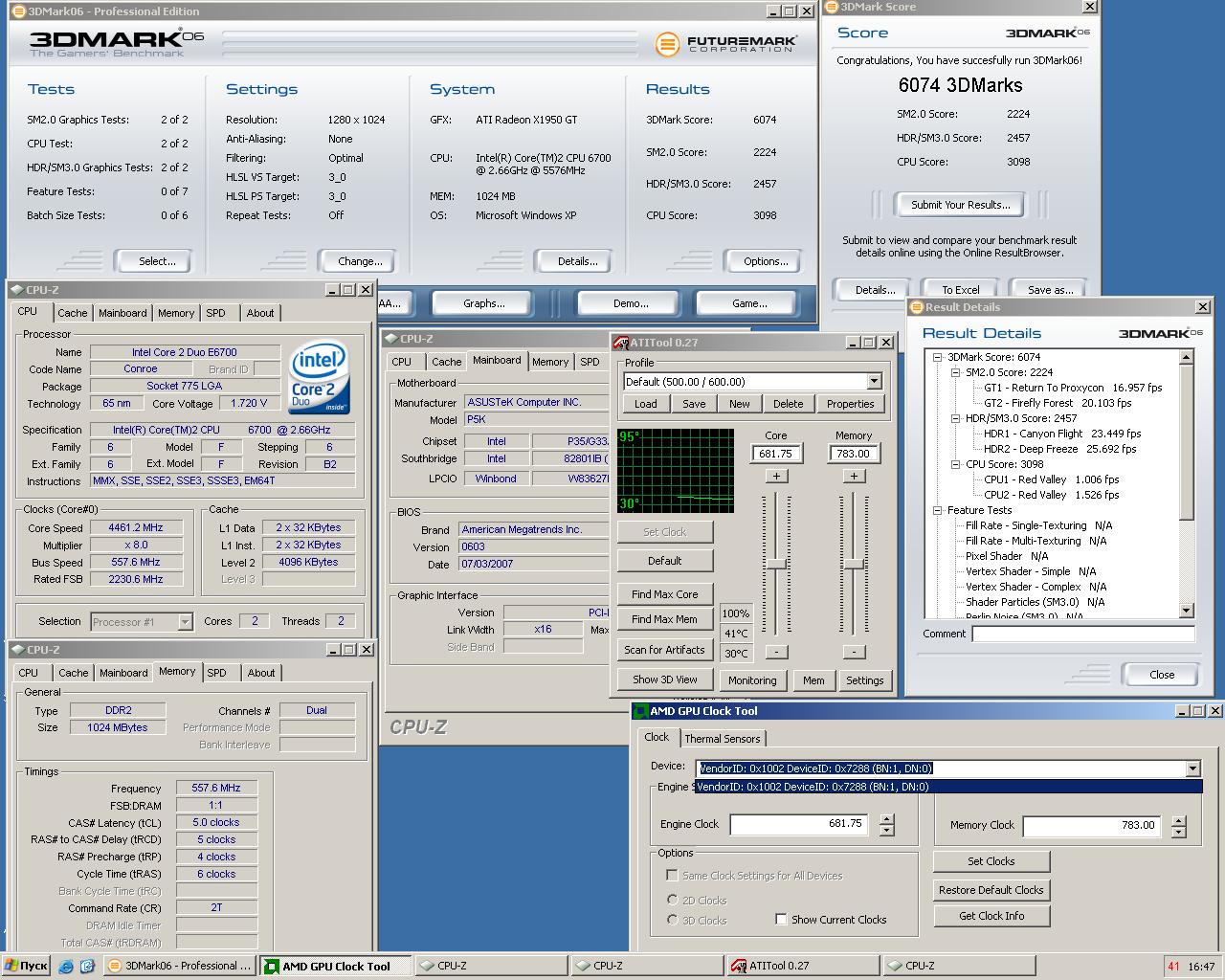Collapse the SM2.0 Score: 2224 tree node
This screenshot has width=1225, height=980.
tap(955, 372)
